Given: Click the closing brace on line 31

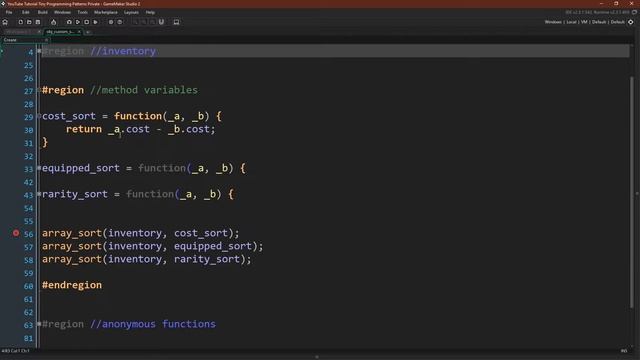Looking at the screenshot, I should coord(45,142).
